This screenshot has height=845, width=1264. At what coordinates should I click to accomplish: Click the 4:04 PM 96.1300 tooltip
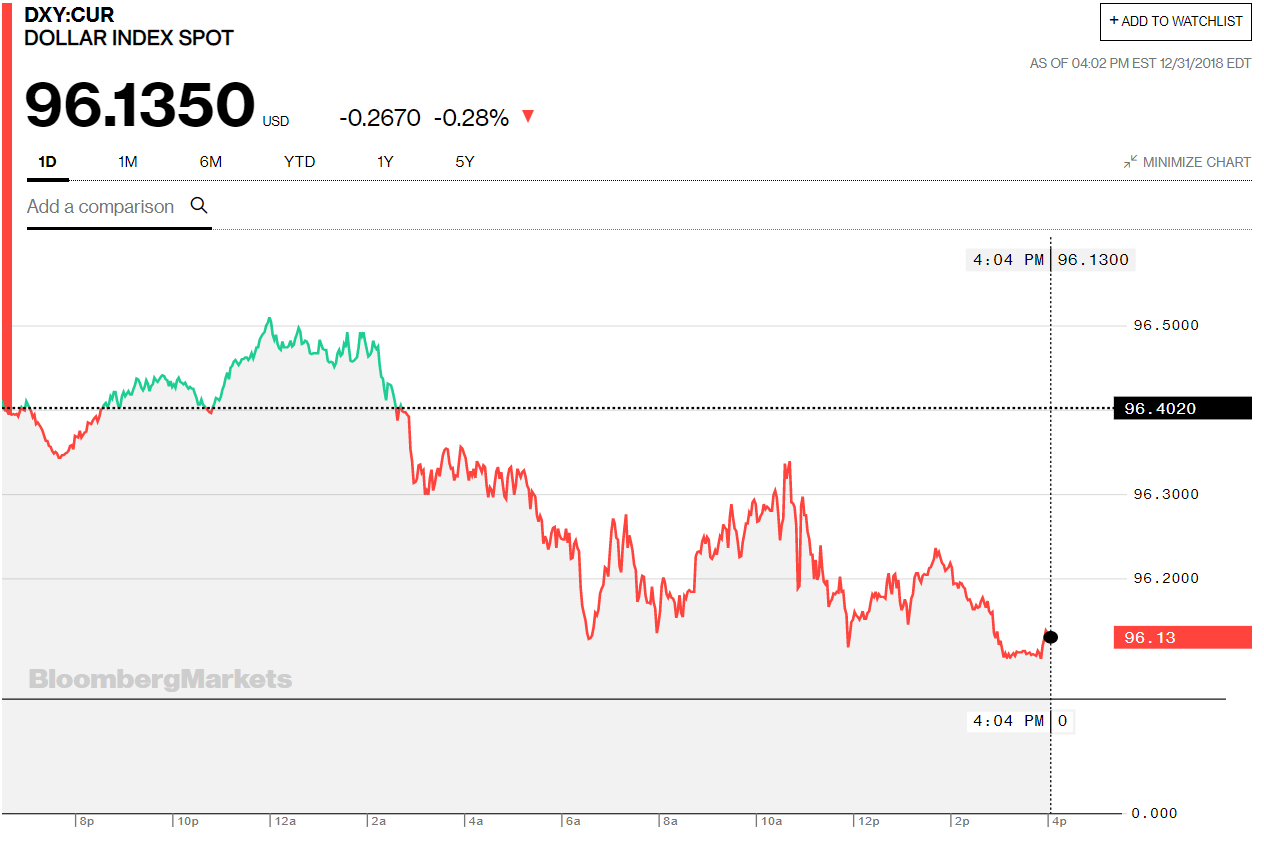tap(1051, 260)
